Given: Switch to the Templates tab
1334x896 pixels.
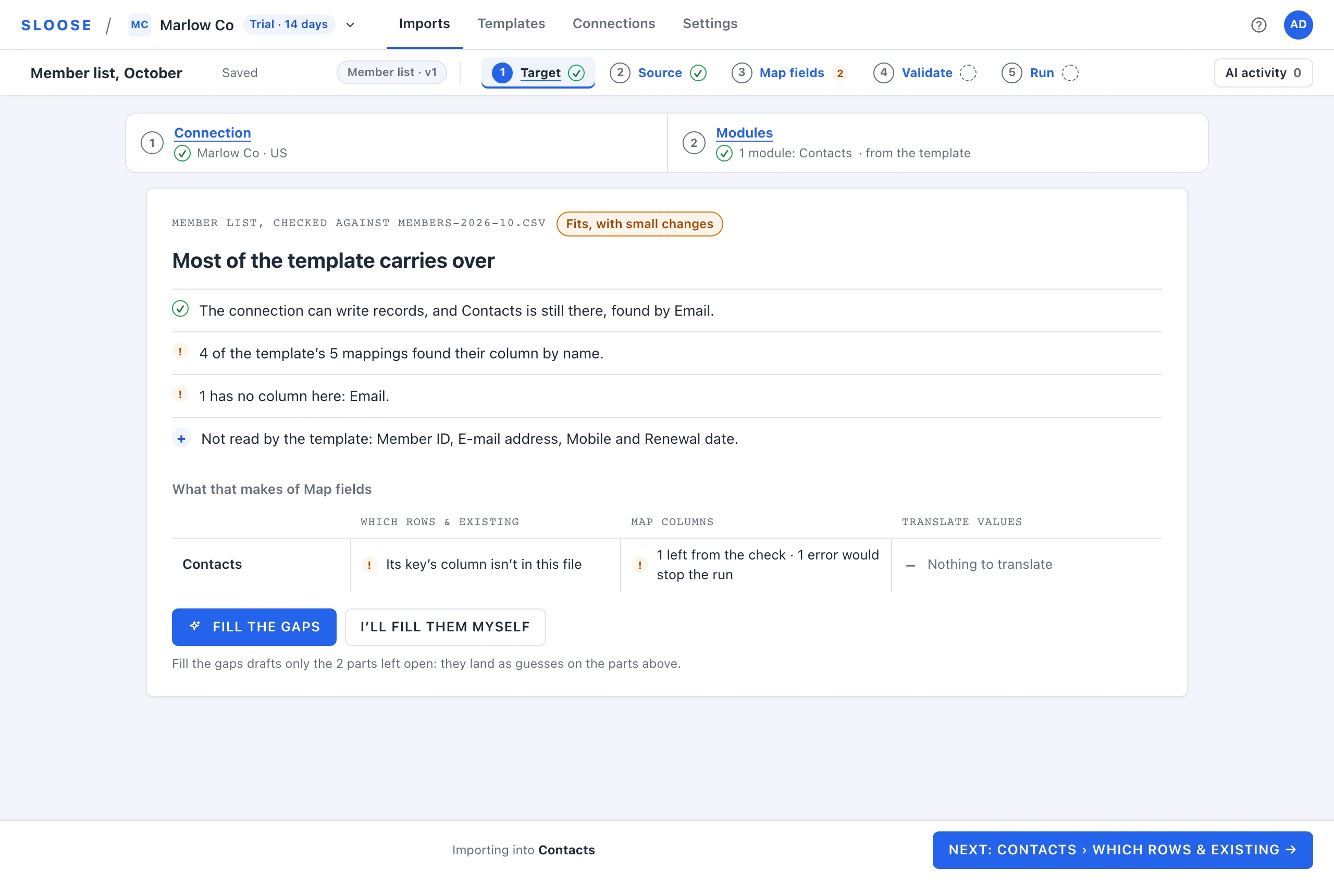Looking at the screenshot, I should pos(511,24).
